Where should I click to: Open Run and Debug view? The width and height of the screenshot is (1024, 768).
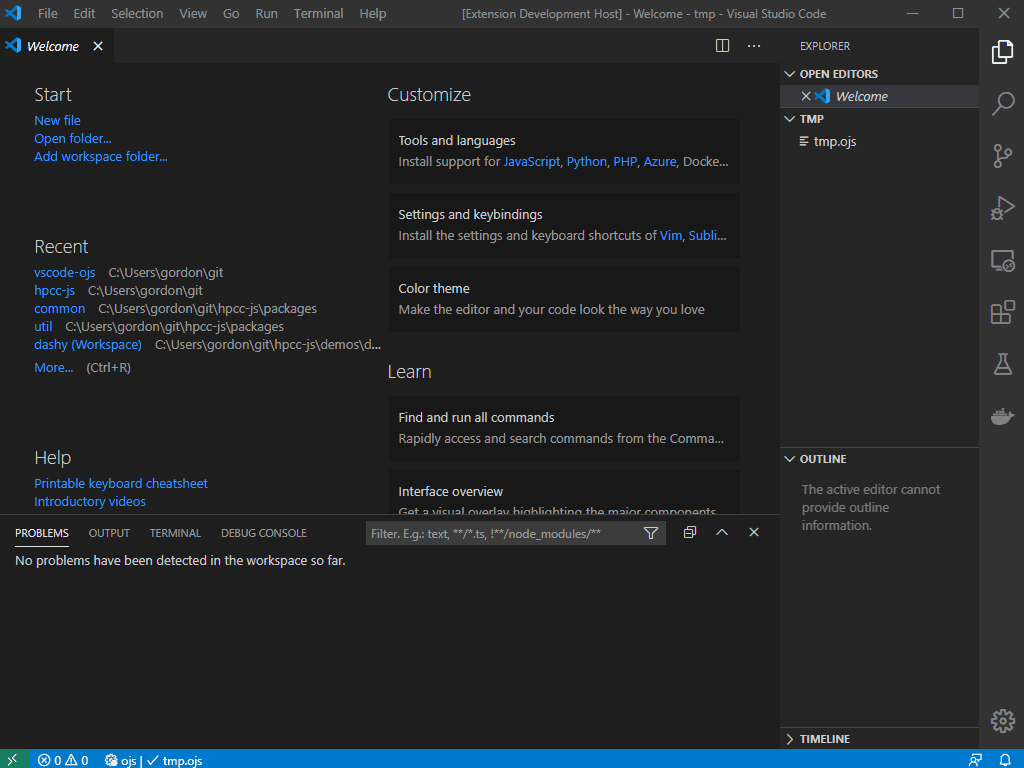(x=1002, y=208)
